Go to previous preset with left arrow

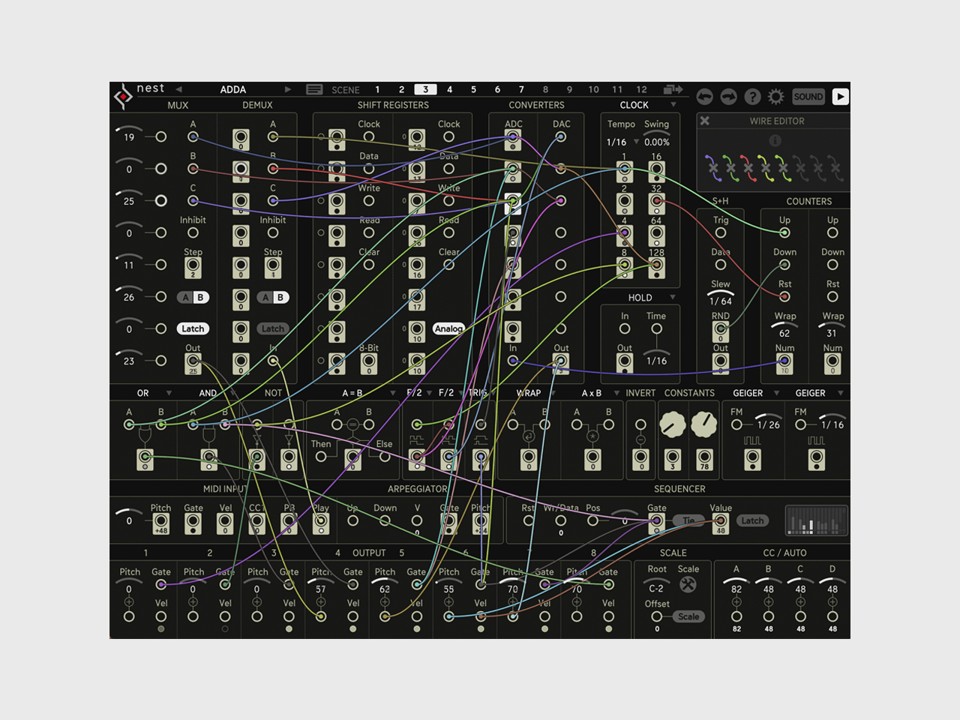pos(179,89)
